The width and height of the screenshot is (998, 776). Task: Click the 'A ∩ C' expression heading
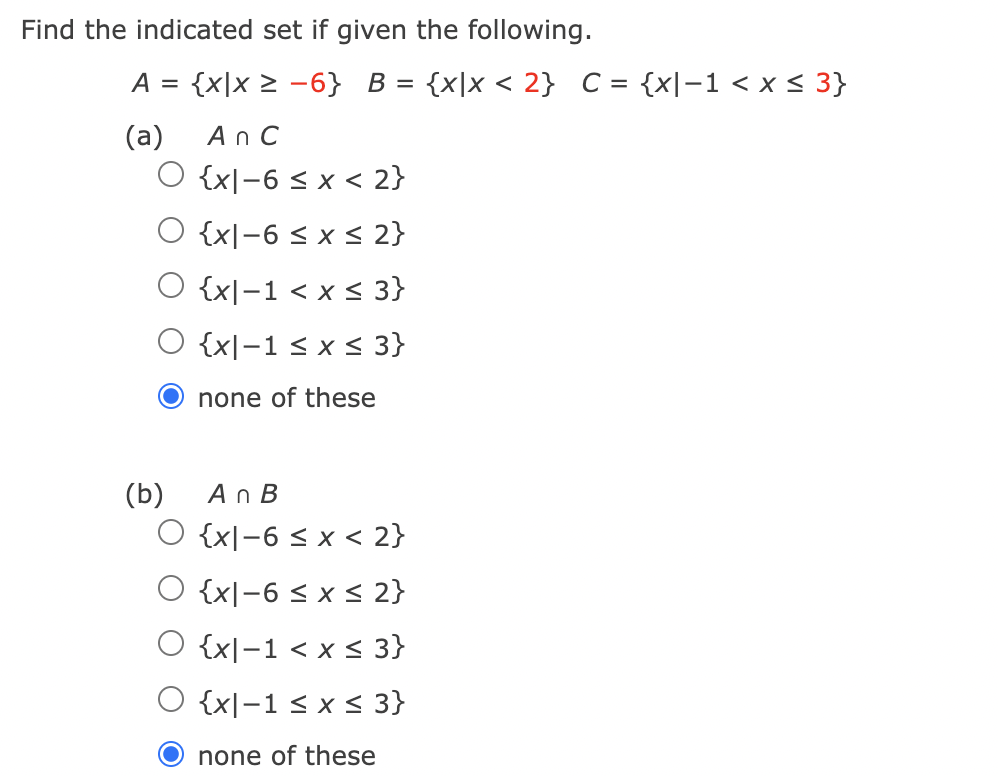tap(242, 136)
